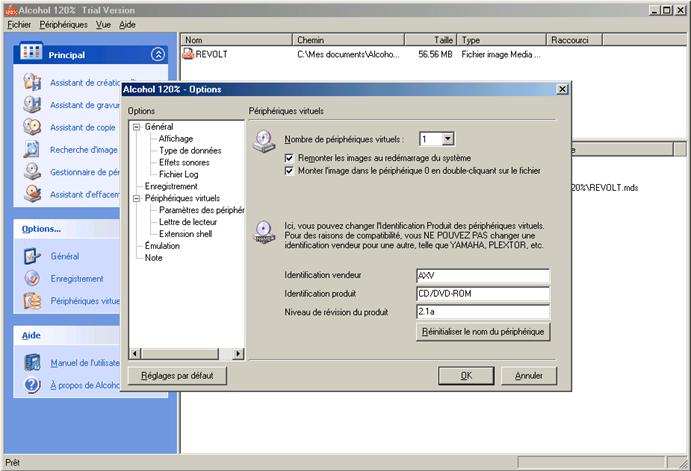Viewport: 691px width, 471px height.
Task: Select Affichage in options tree
Action: click(176, 138)
